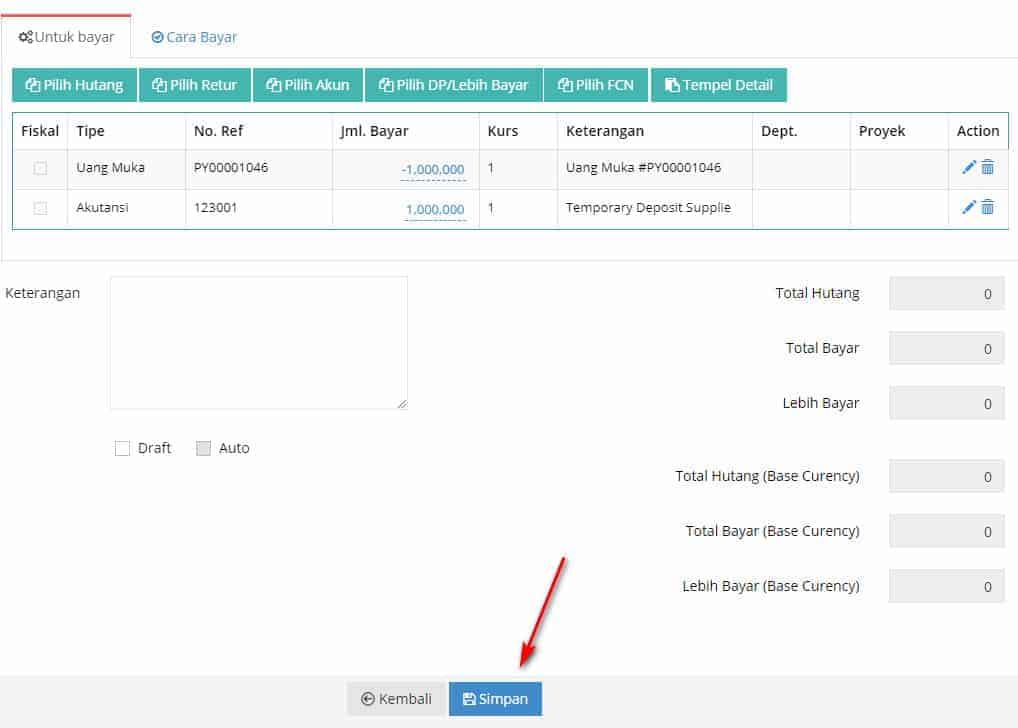Select Pilih FCN
This screenshot has height=728, width=1018.
pos(596,85)
